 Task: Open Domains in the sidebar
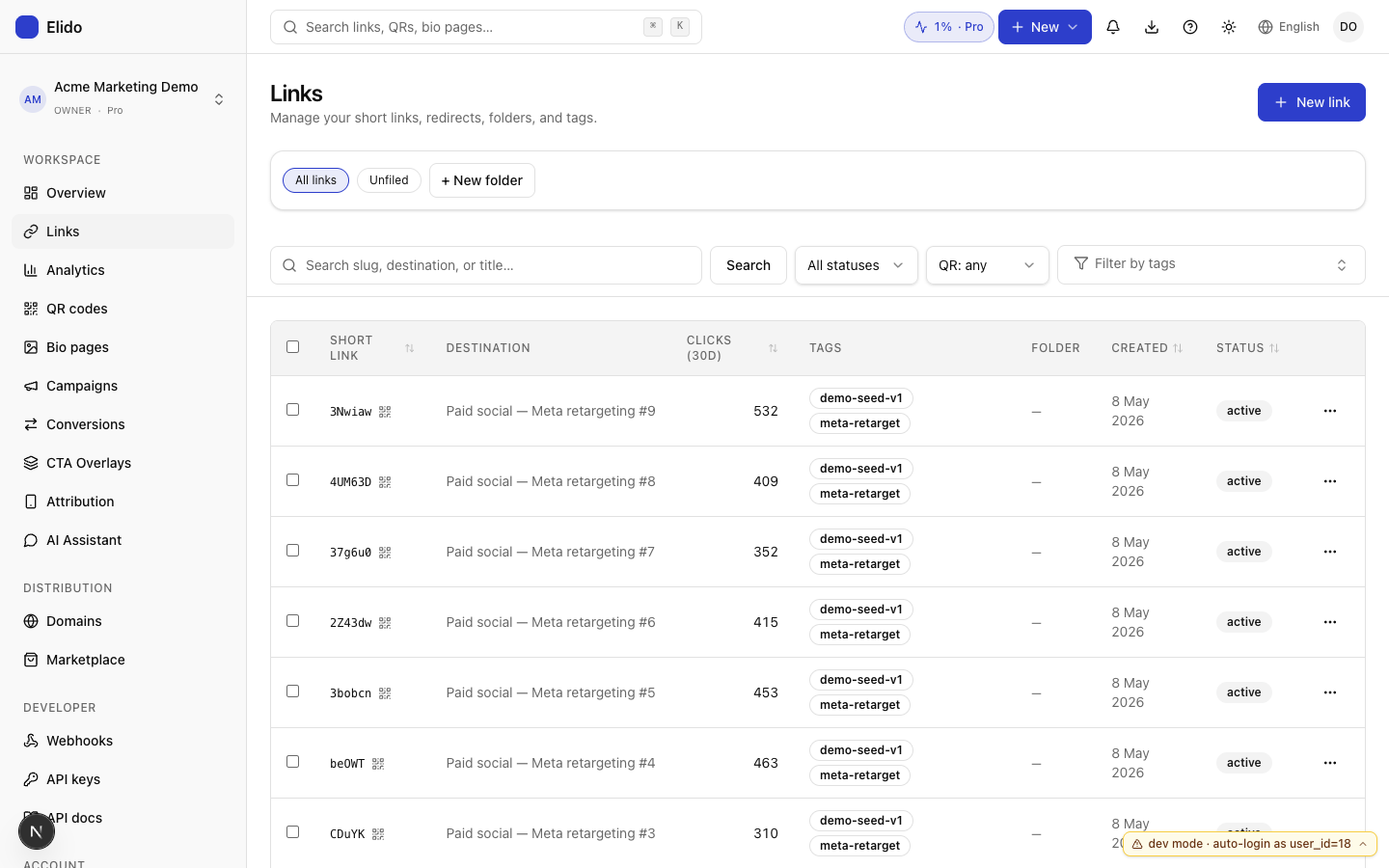(x=123, y=621)
